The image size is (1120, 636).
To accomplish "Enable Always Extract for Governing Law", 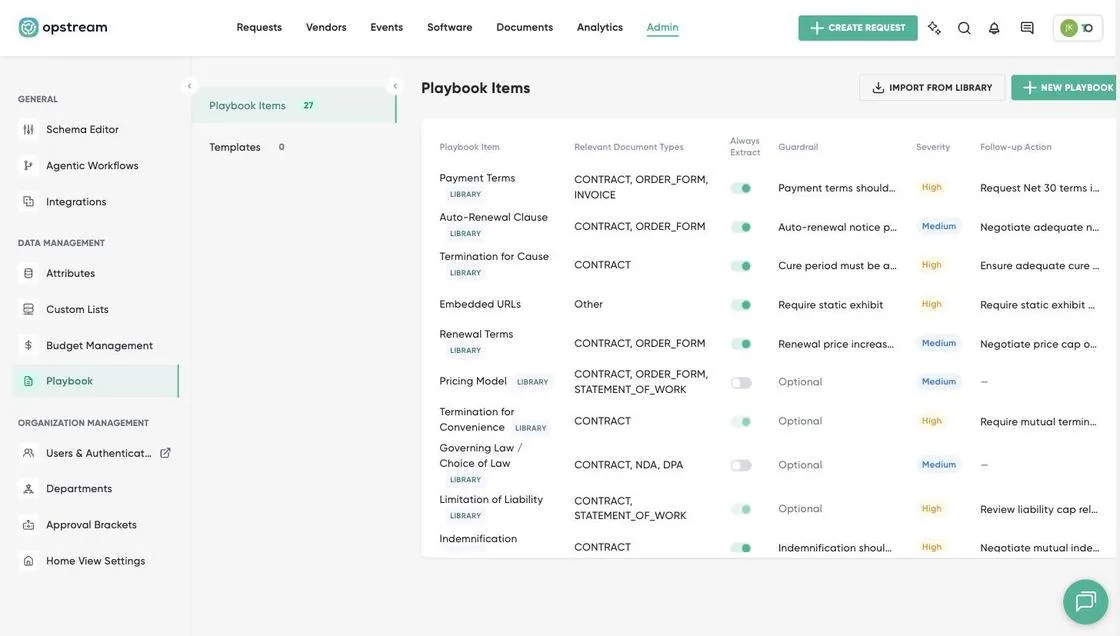I will 741,465.
